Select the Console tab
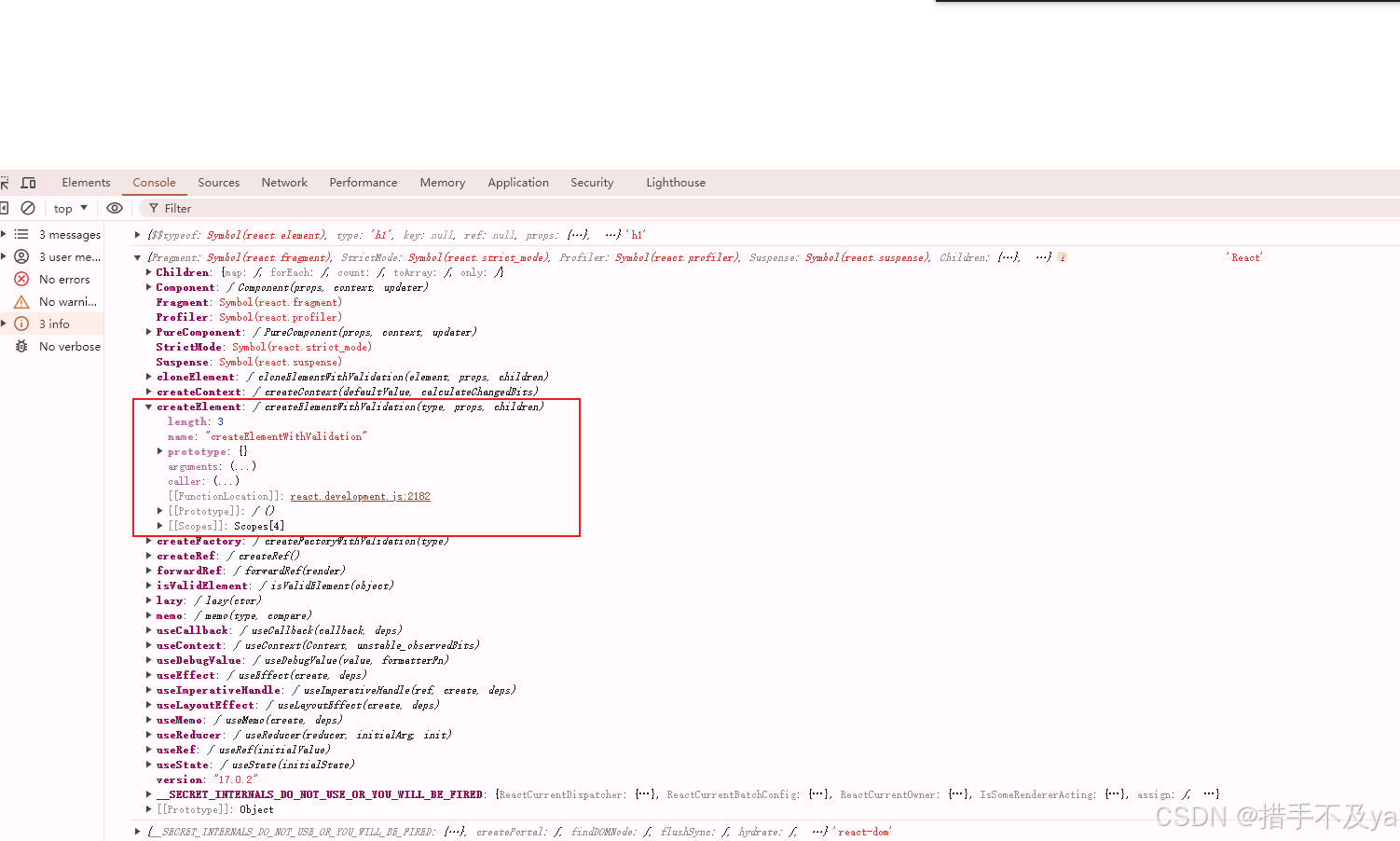Viewport: 1400px width, 841px height. [x=154, y=183]
